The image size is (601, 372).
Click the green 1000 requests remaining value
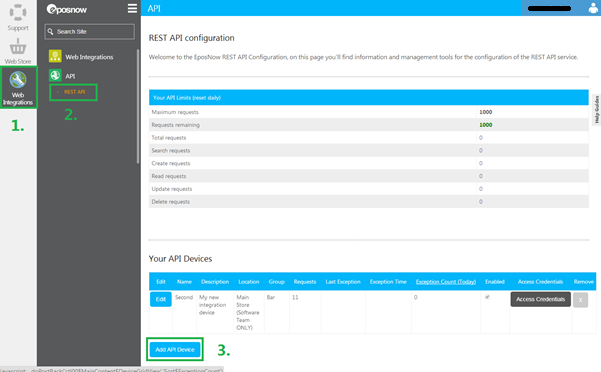click(486, 125)
